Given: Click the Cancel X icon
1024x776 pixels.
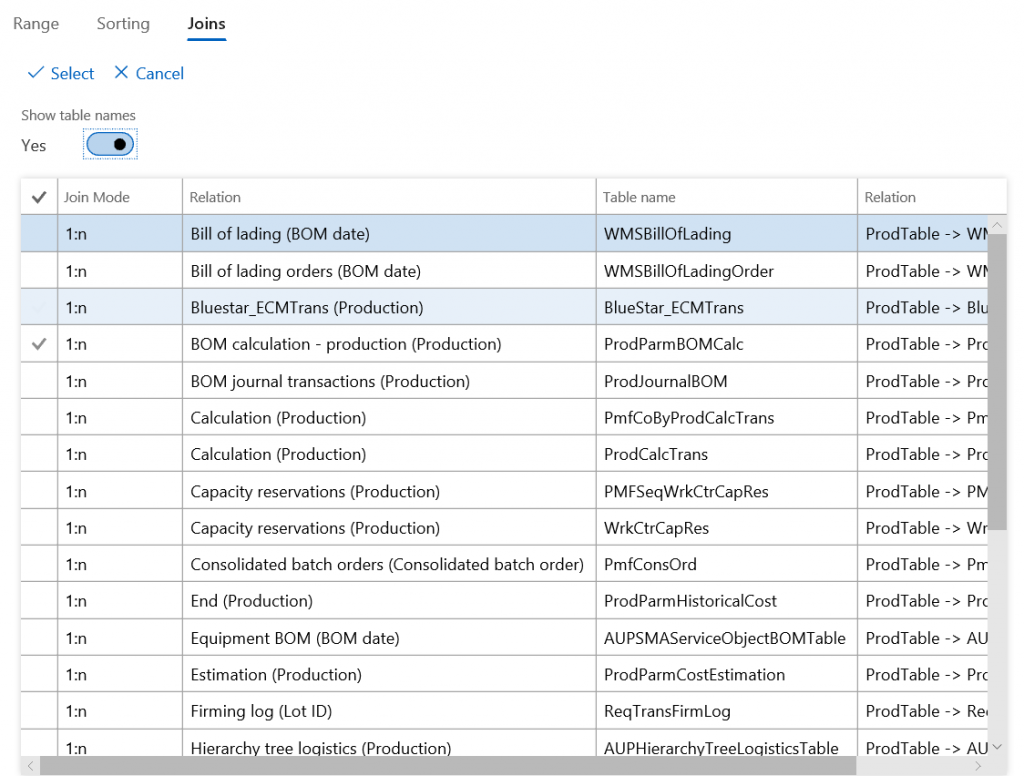Looking at the screenshot, I should click(x=122, y=74).
